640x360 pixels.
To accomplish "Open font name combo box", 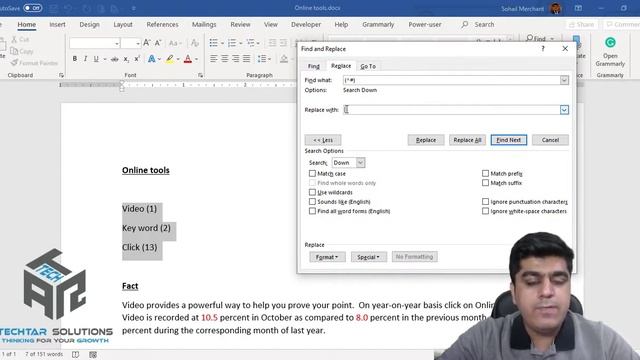I will point(95,43).
